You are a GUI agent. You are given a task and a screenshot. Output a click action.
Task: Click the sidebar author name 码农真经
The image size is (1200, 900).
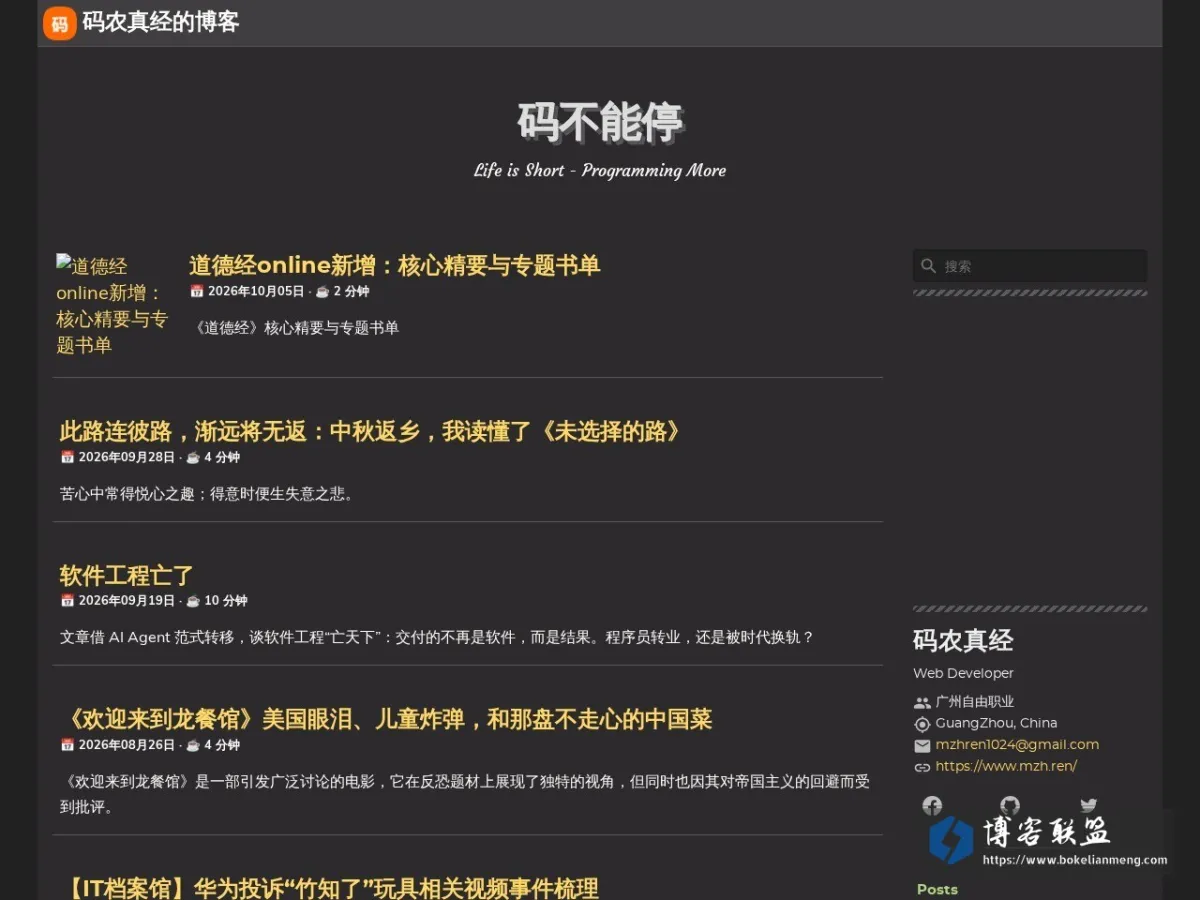963,640
